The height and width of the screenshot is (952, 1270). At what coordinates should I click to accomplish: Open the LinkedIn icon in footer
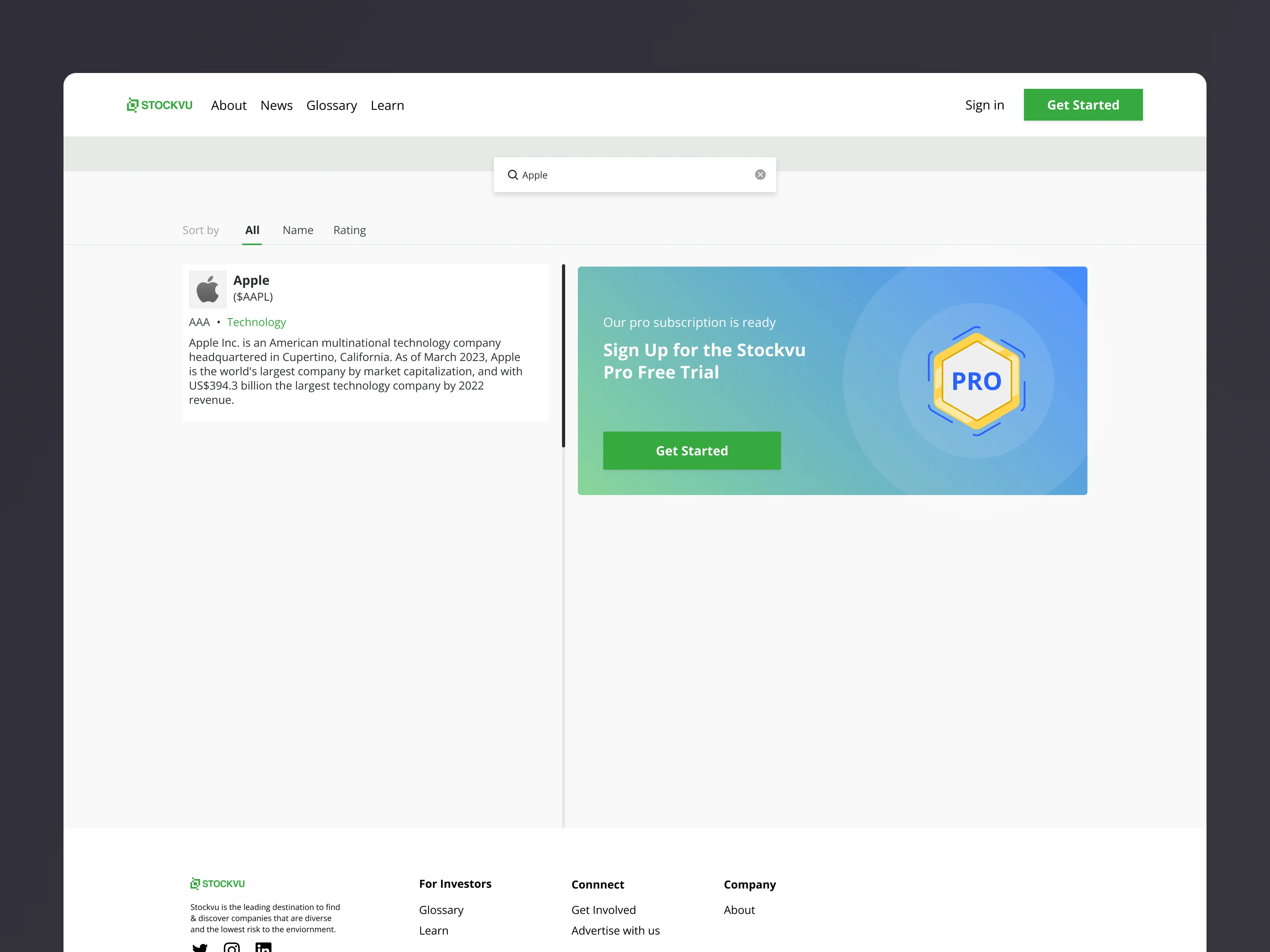[x=264, y=947]
